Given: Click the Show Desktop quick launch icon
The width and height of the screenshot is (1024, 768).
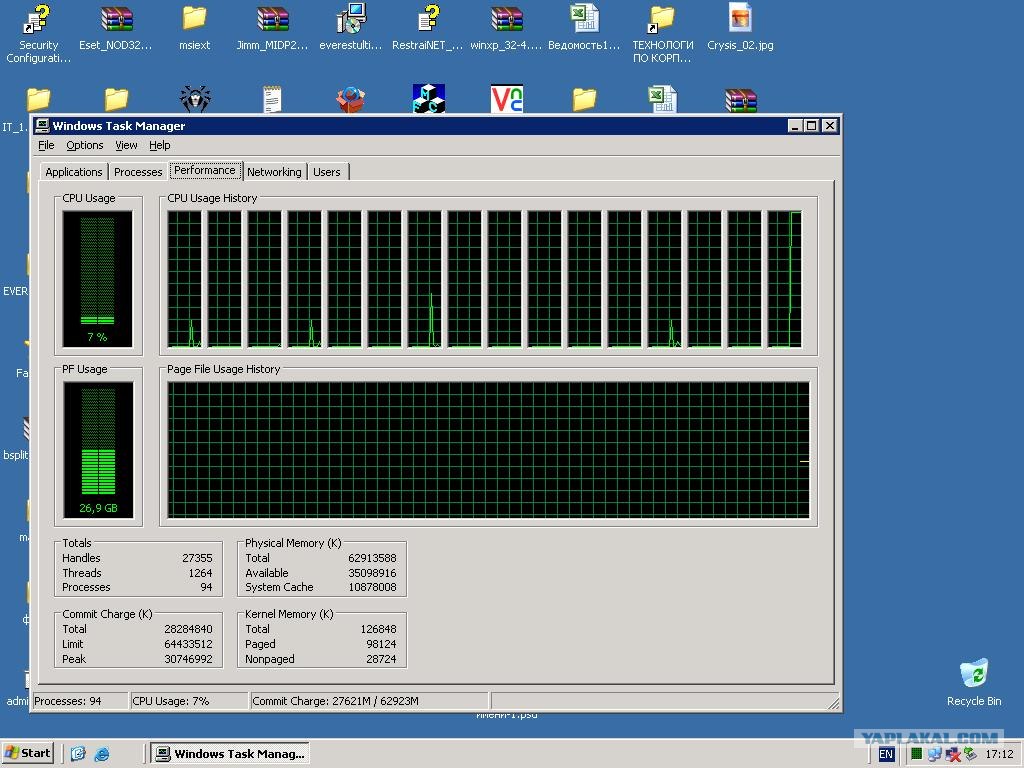Looking at the screenshot, I should coord(78,754).
